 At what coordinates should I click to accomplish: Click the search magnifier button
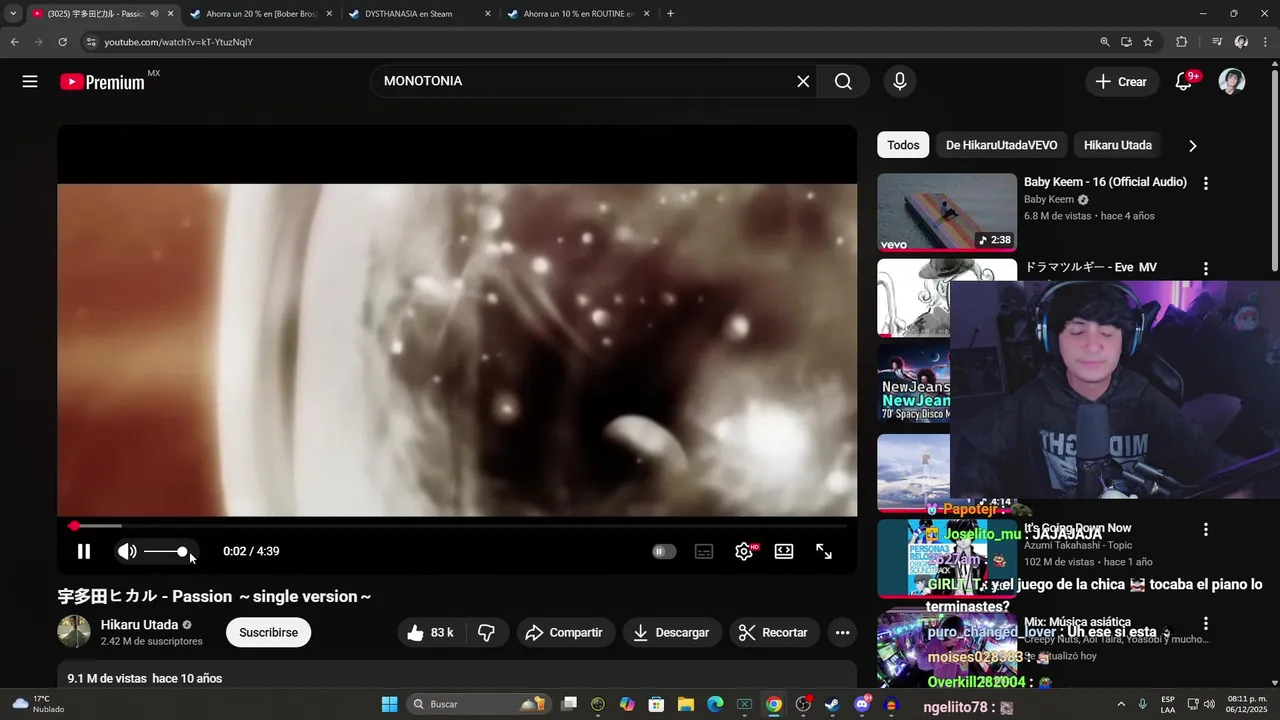[x=843, y=82]
